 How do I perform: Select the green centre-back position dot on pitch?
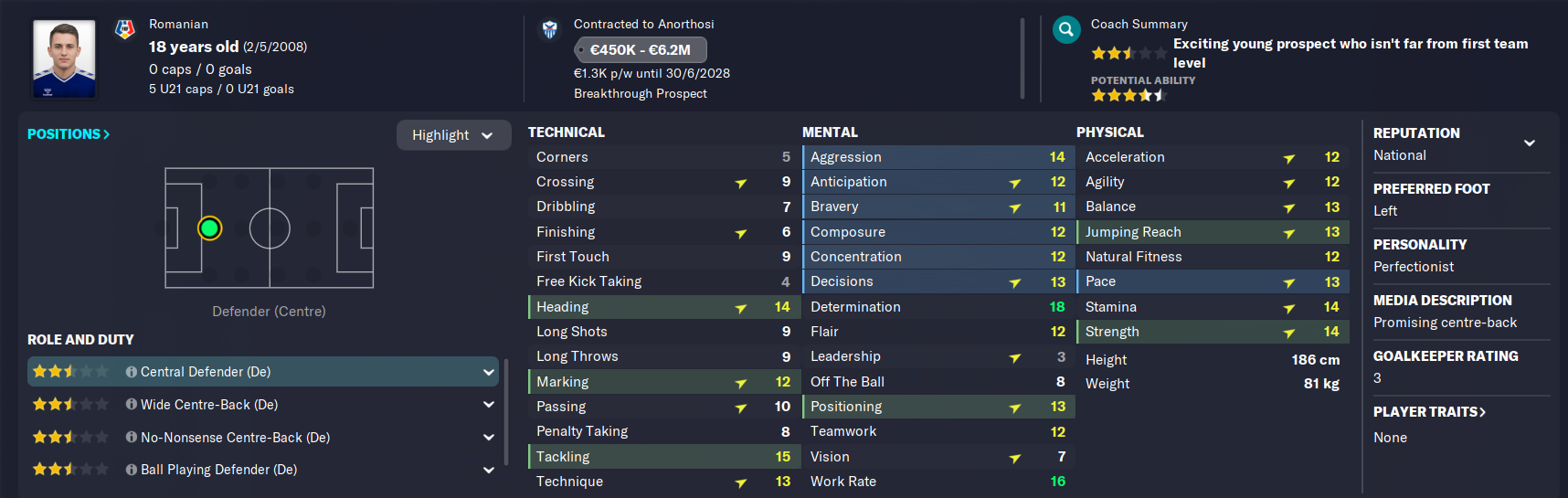(209, 228)
